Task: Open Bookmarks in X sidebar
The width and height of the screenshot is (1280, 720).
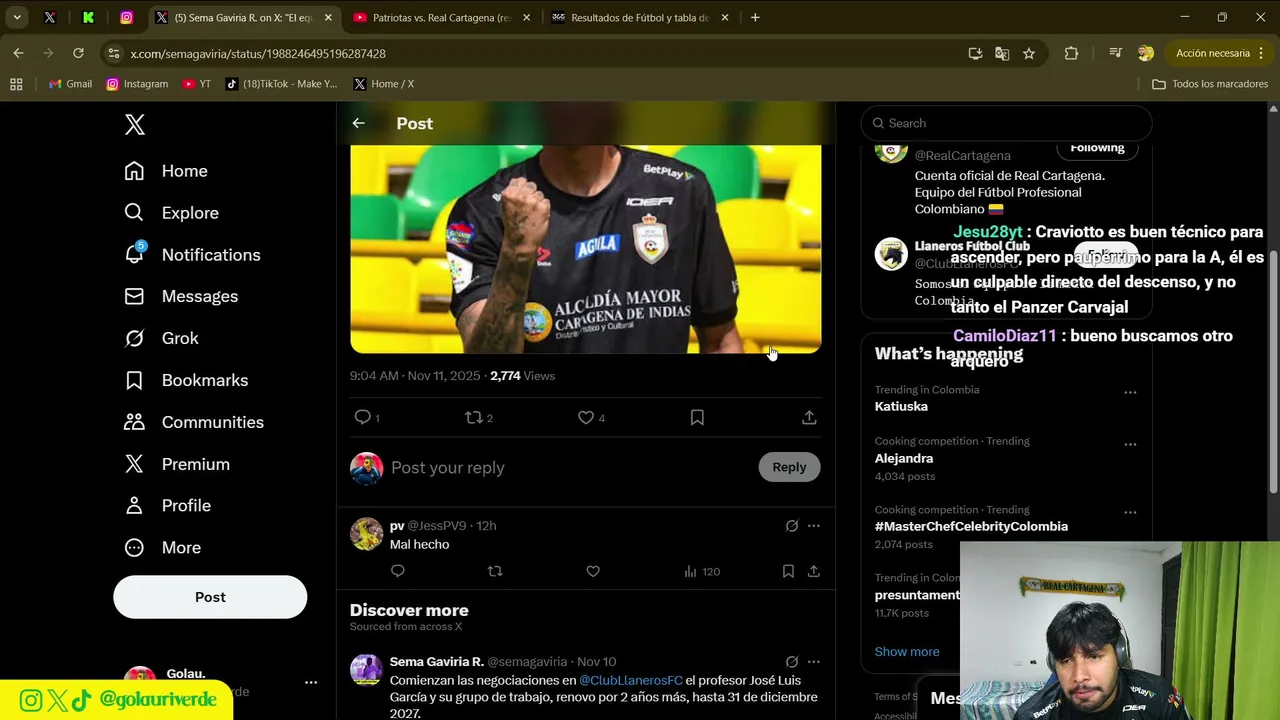Action: [186, 381]
